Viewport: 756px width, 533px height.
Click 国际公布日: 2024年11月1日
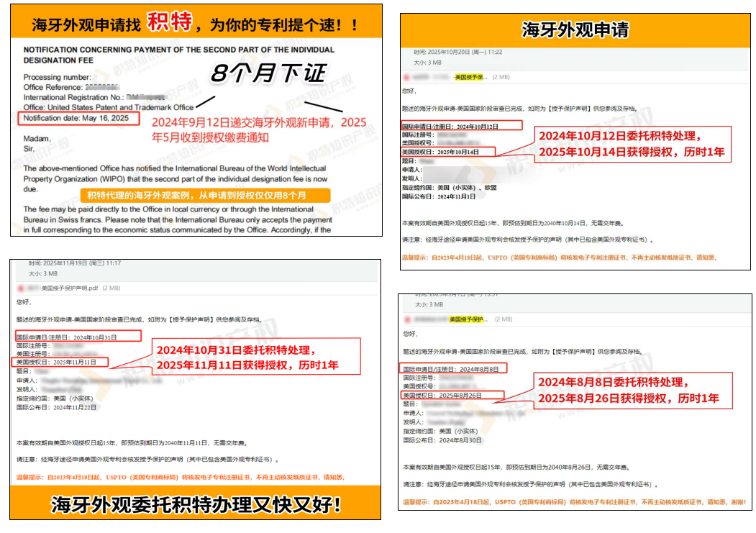click(x=439, y=196)
